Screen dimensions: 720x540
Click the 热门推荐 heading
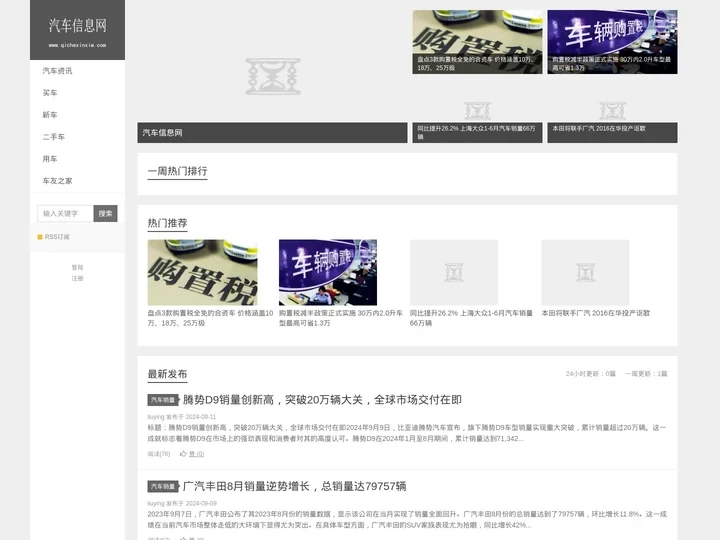coord(167,223)
